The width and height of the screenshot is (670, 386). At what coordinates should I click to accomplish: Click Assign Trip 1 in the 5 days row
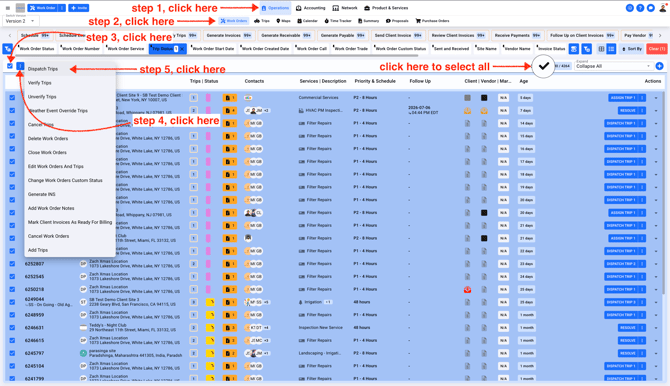(623, 98)
